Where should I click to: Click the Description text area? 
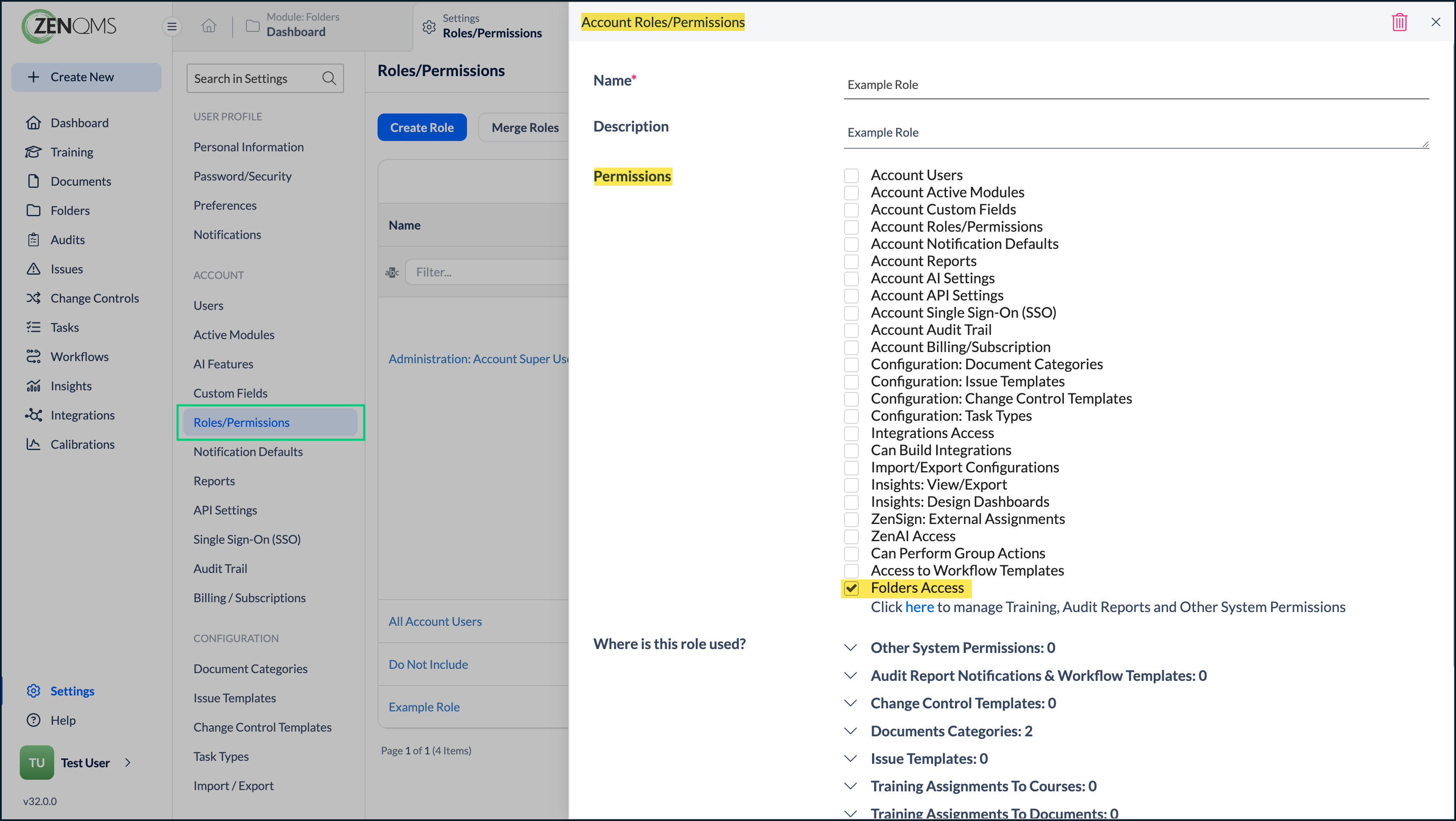coord(1136,133)
